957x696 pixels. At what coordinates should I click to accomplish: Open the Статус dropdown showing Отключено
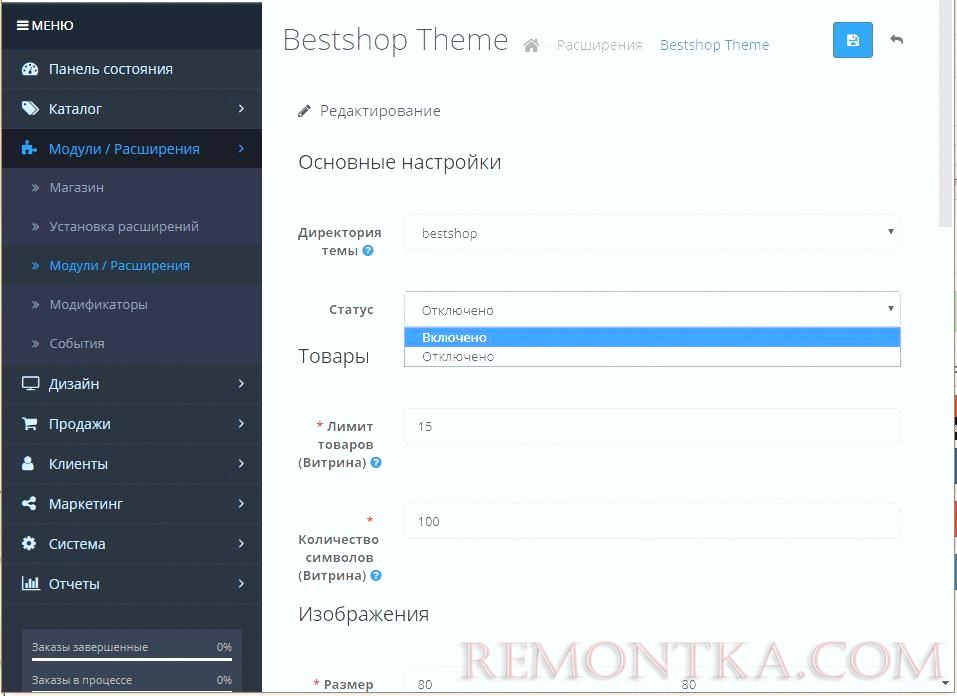pyautogui.click(x=652, y=310)
